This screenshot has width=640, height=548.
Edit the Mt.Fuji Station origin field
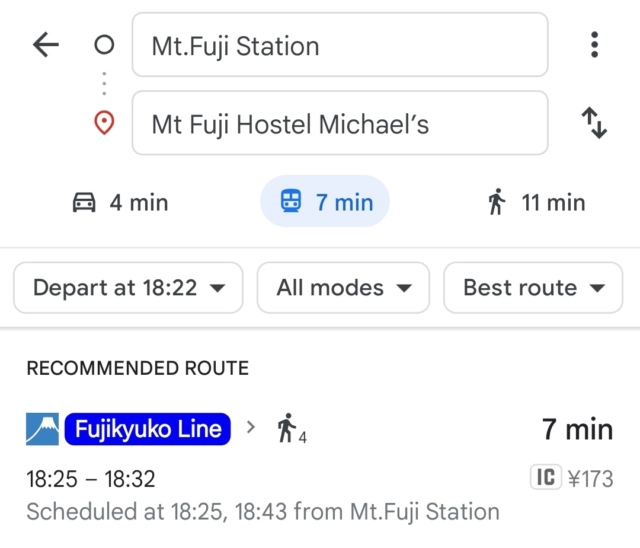click(x=340, y=44)
